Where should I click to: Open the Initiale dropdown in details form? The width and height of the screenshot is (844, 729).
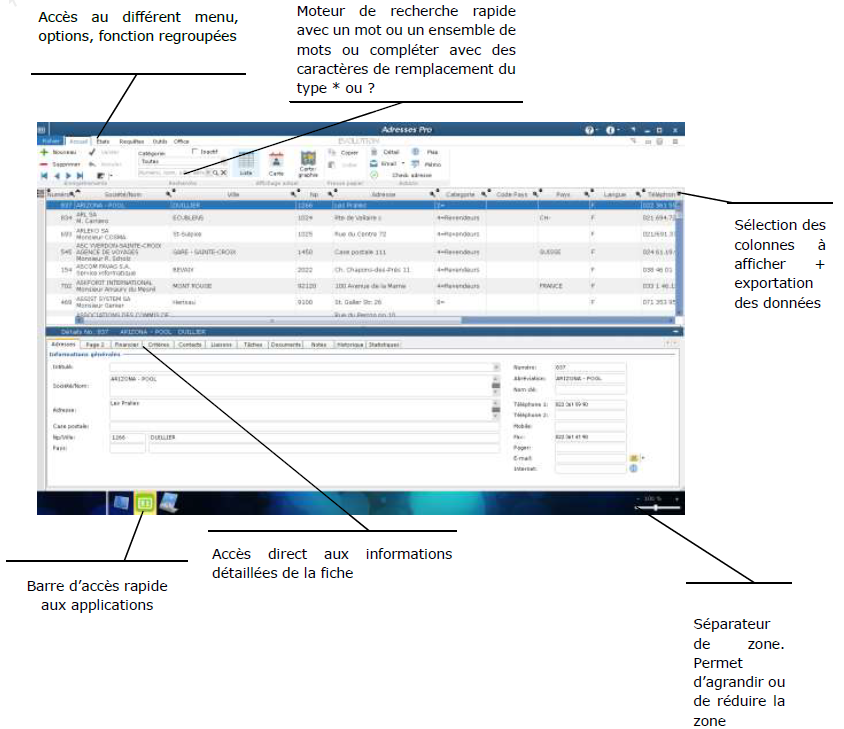click(x=496, y=367)
